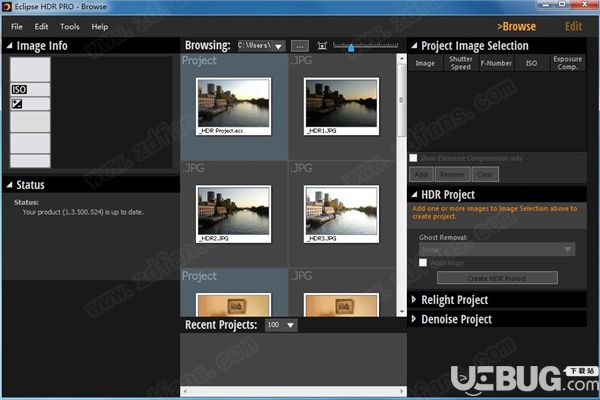
Task: Click the browse folder ellipsis button
Action: (x=300, y=46)
